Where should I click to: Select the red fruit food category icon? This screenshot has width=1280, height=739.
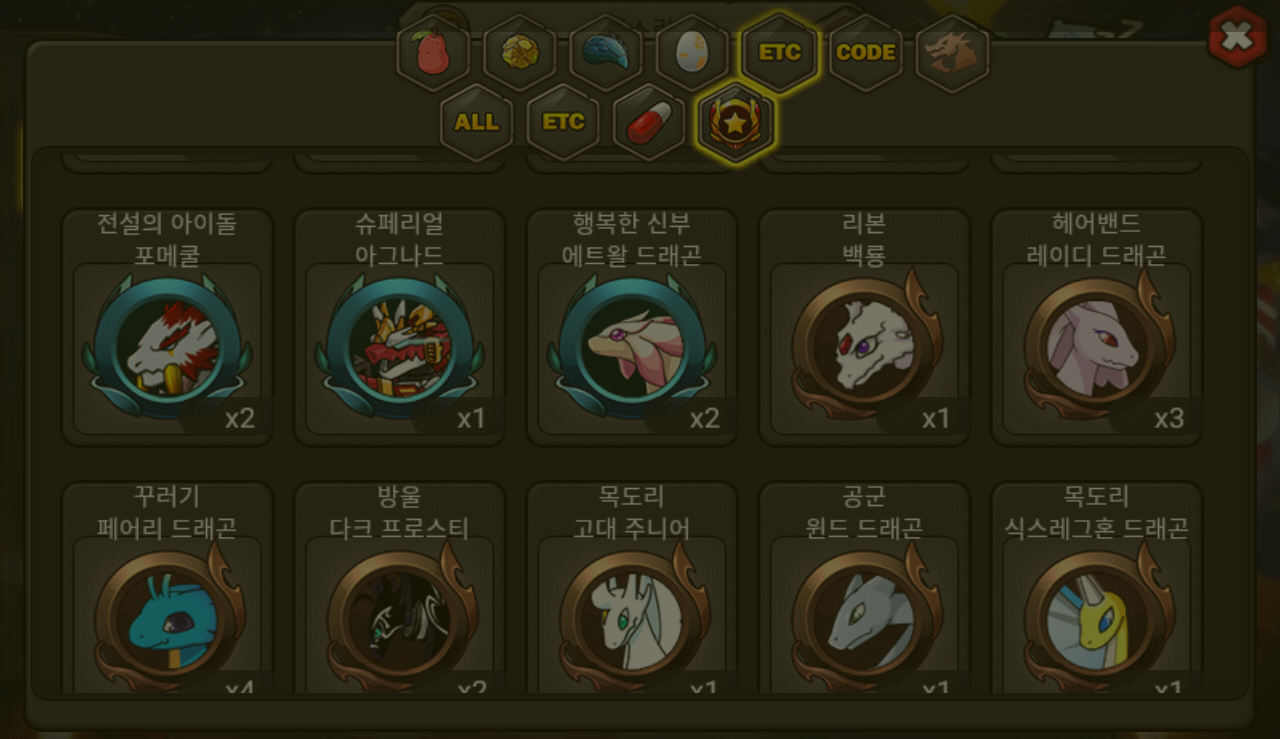433,53
